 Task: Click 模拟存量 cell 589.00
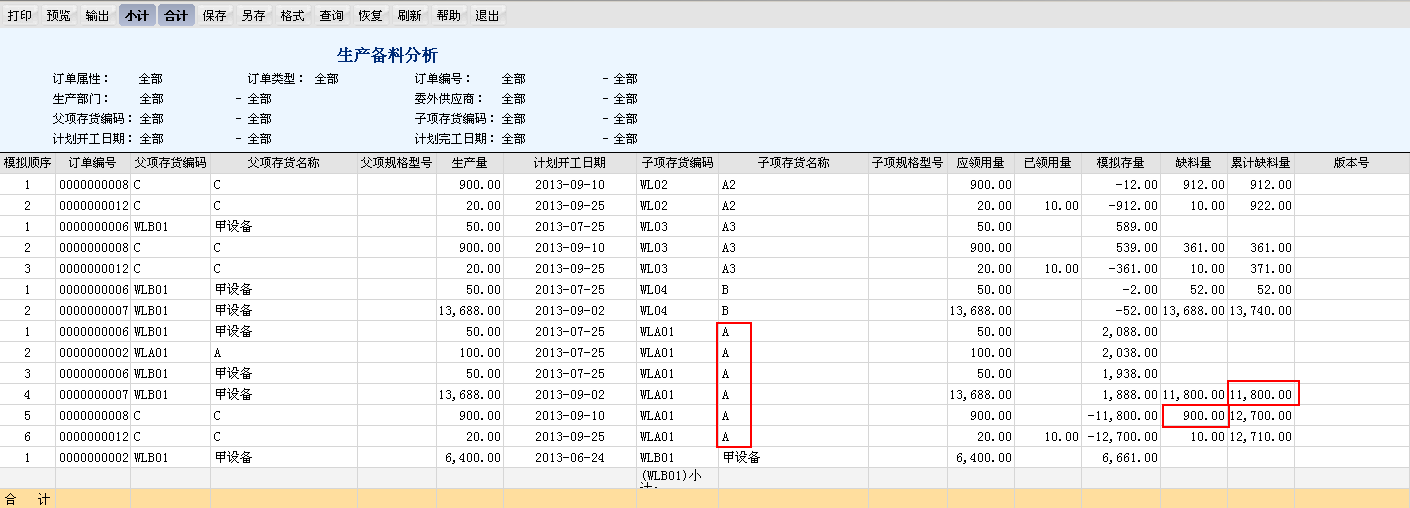coord(1120,226)
